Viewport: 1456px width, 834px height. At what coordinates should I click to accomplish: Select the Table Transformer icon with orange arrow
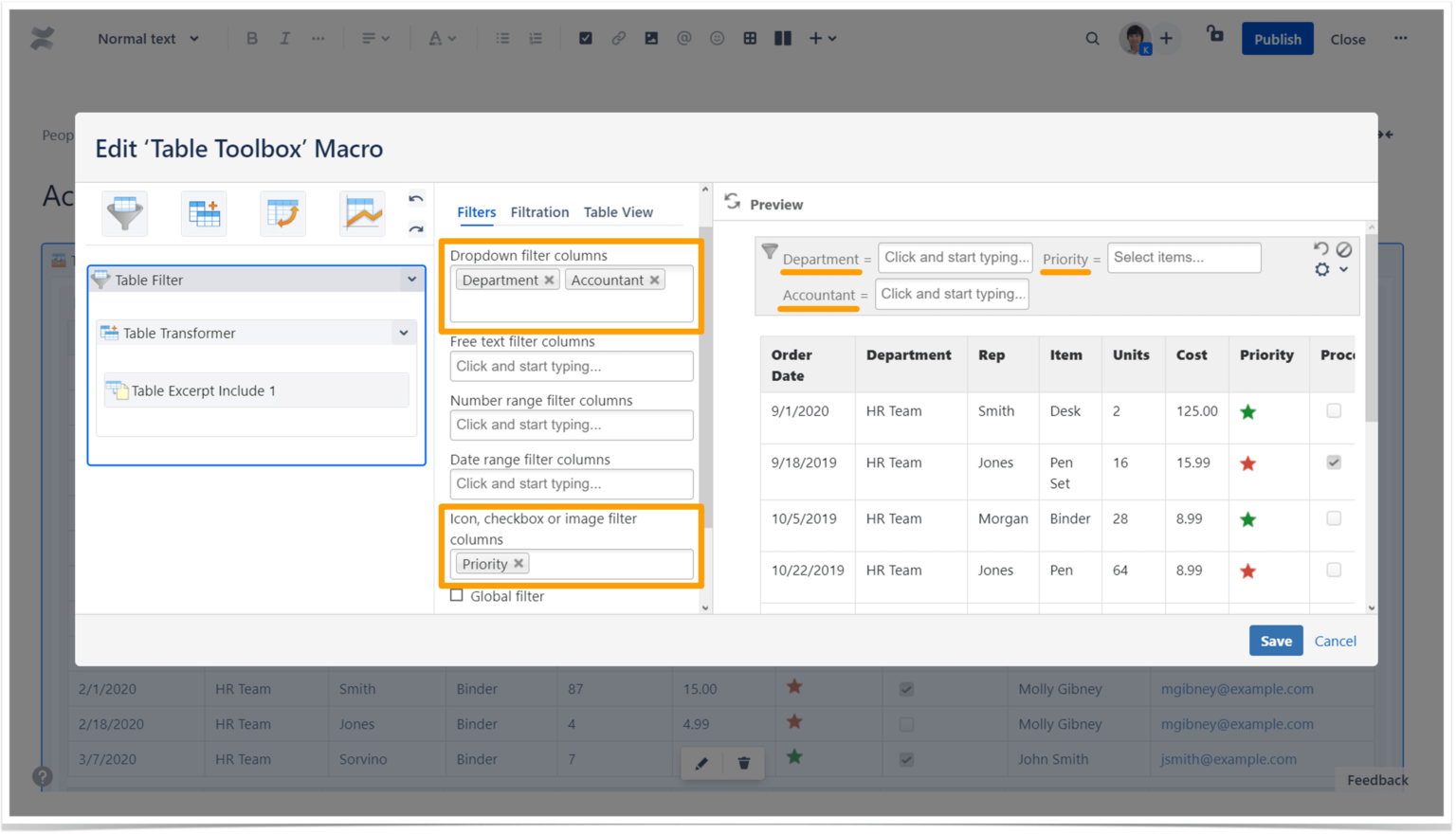pos(282,212)
